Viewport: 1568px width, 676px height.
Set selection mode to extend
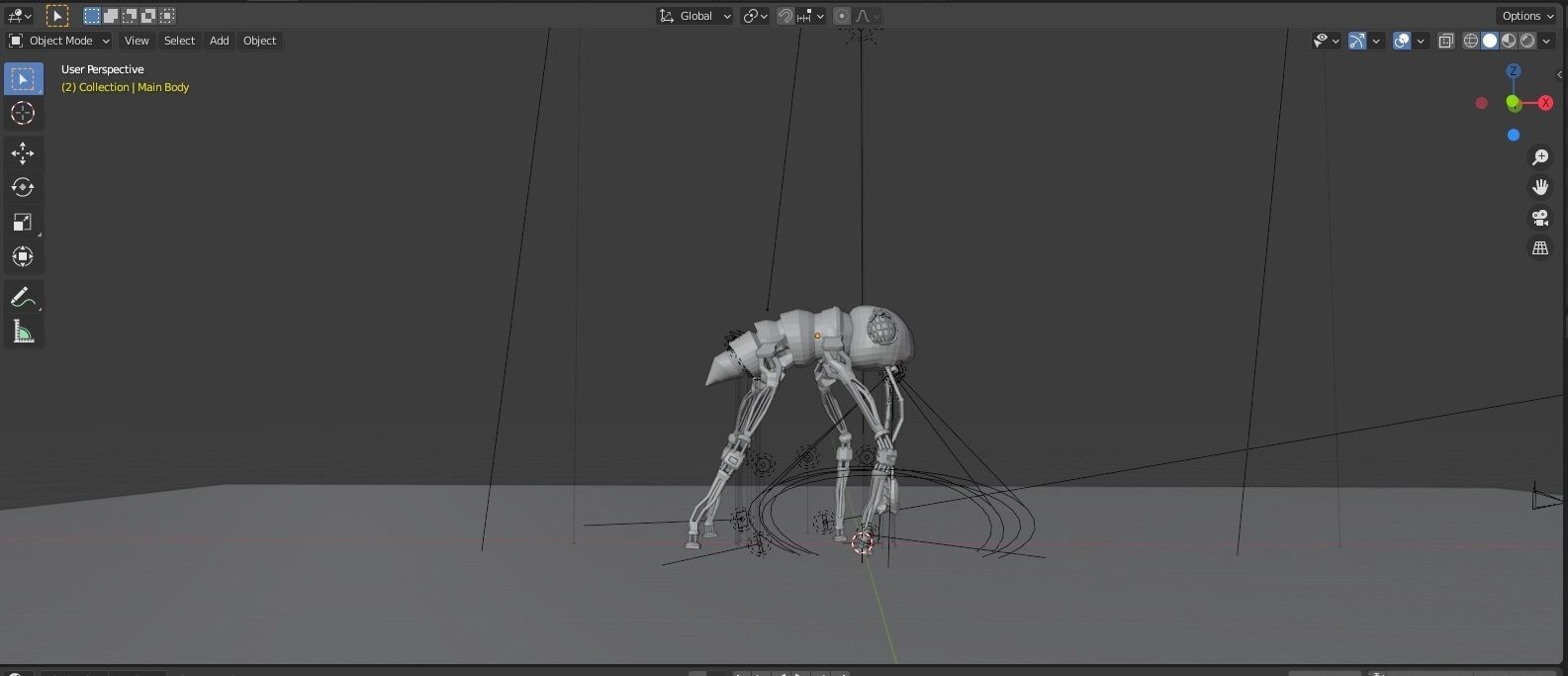coord(111,16)
